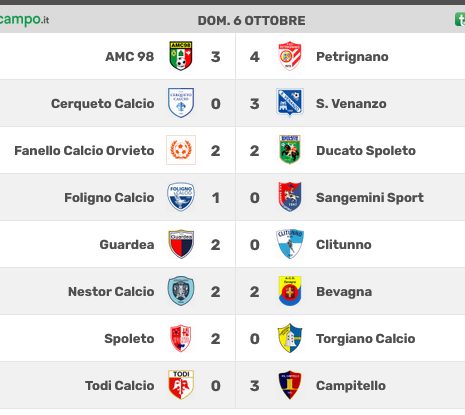Open the Nestor Calcio badge
This screenshot has height=415, width=465.
(x=181, y=291)
